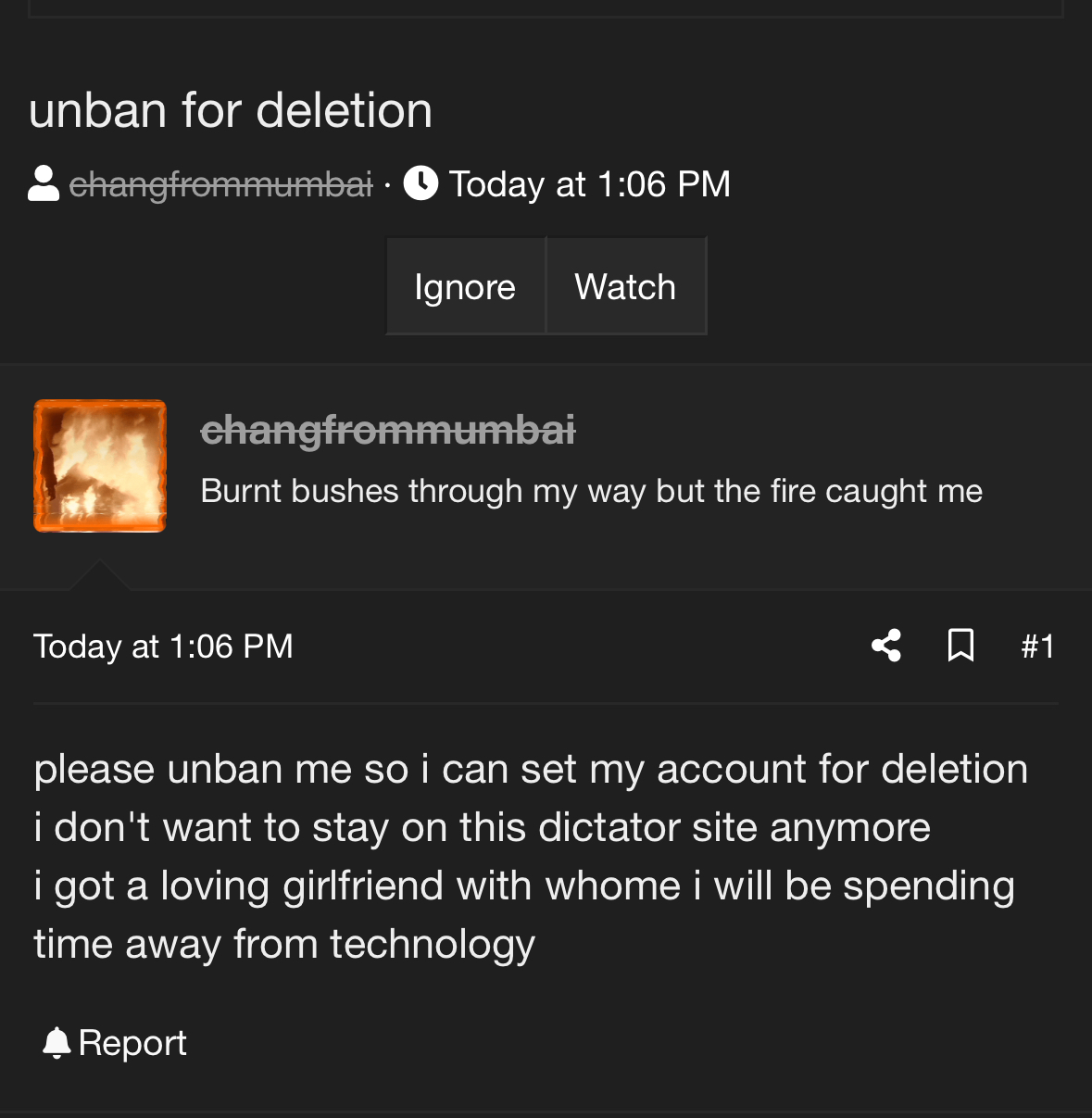Bookmark the post using the bookmark icon

click(960, 646)
